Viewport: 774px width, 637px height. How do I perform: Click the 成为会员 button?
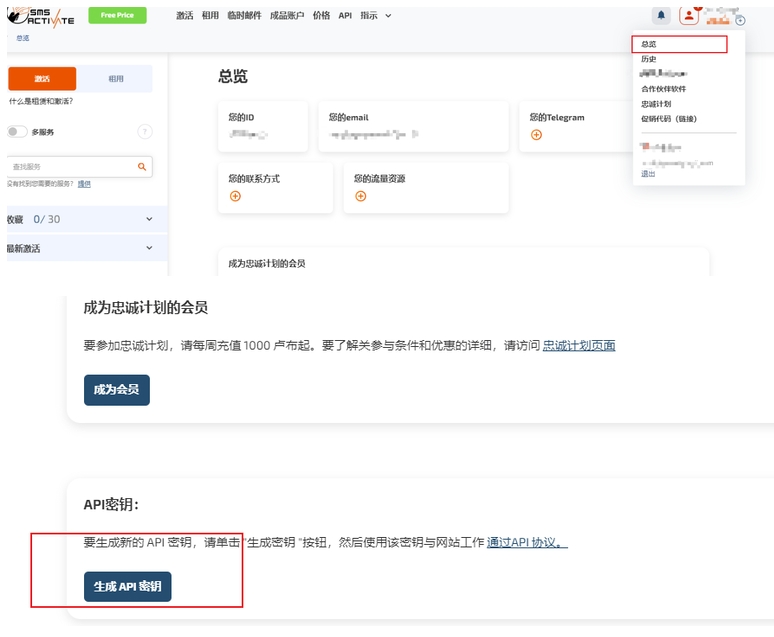116,390
